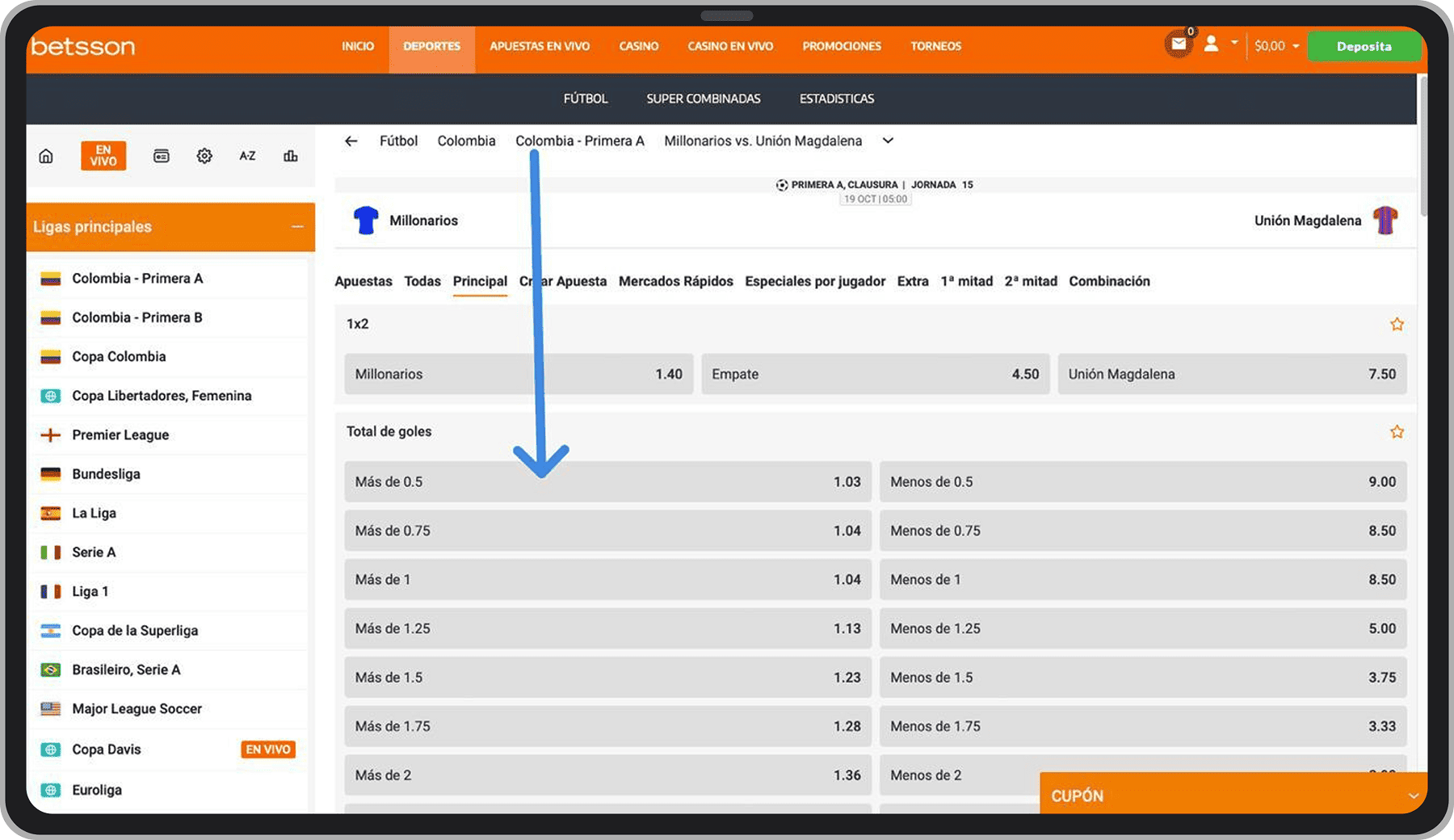Viewport: 1454px width, 840px height.
Task: Go back with the left arrow
Action: pos(351,141)
